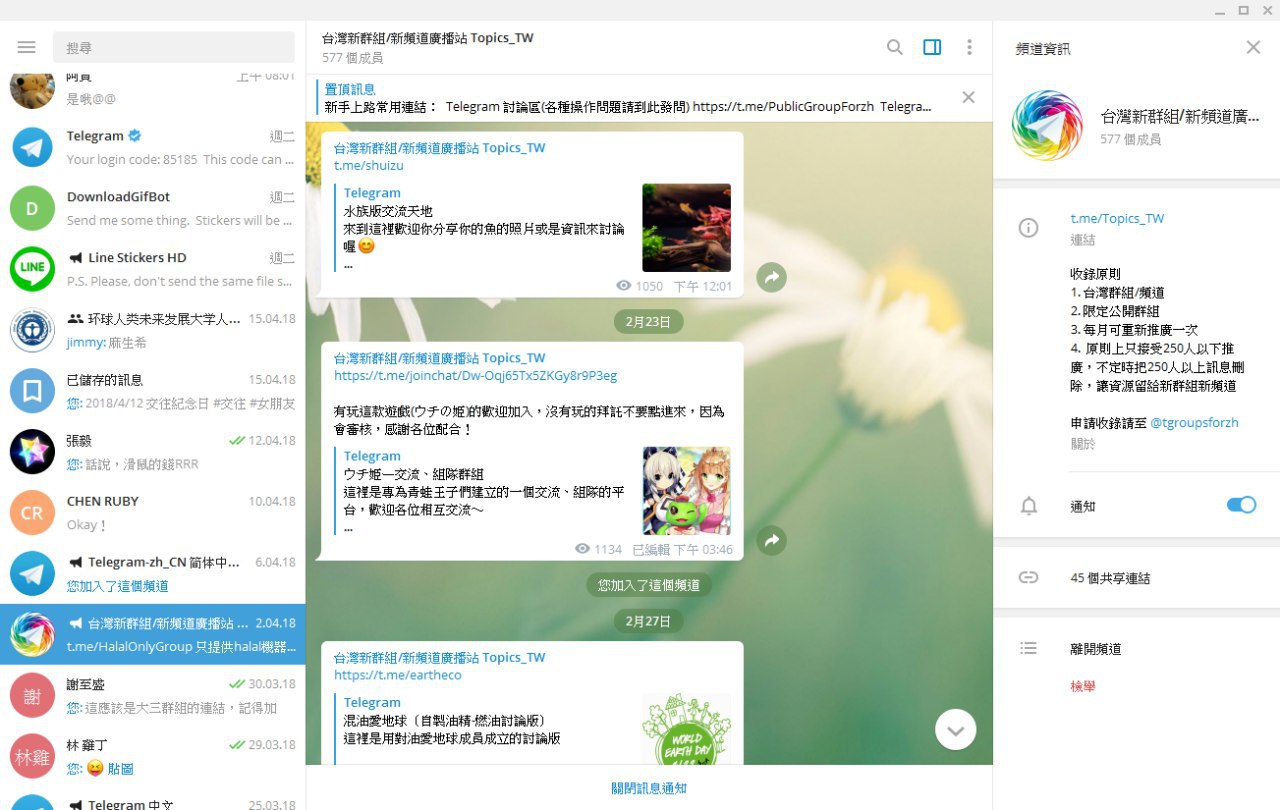Open the Line Stickers HD channel avatar

(x=32, y=269)
